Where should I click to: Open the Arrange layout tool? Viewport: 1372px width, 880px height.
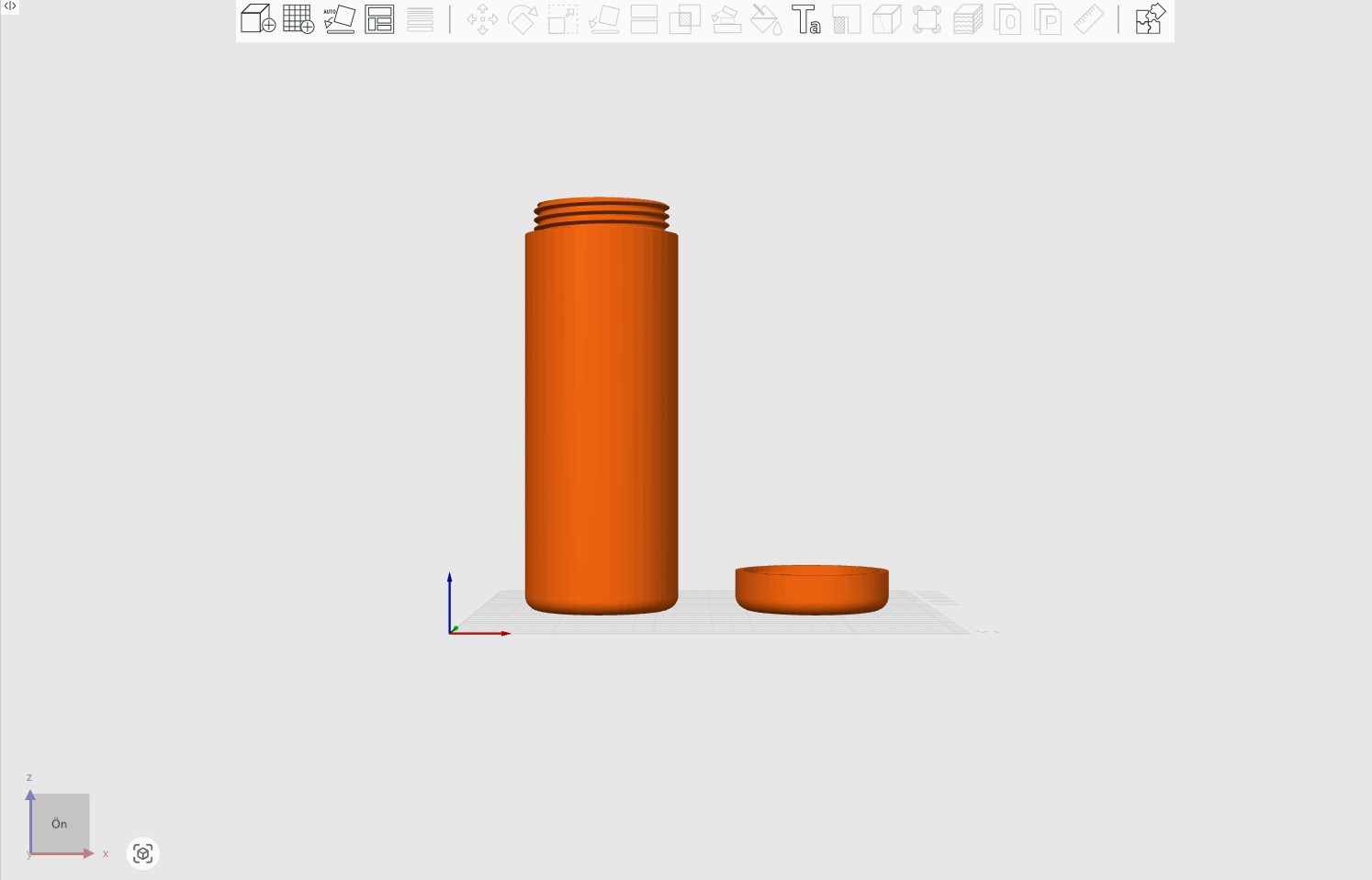(379, 19)
